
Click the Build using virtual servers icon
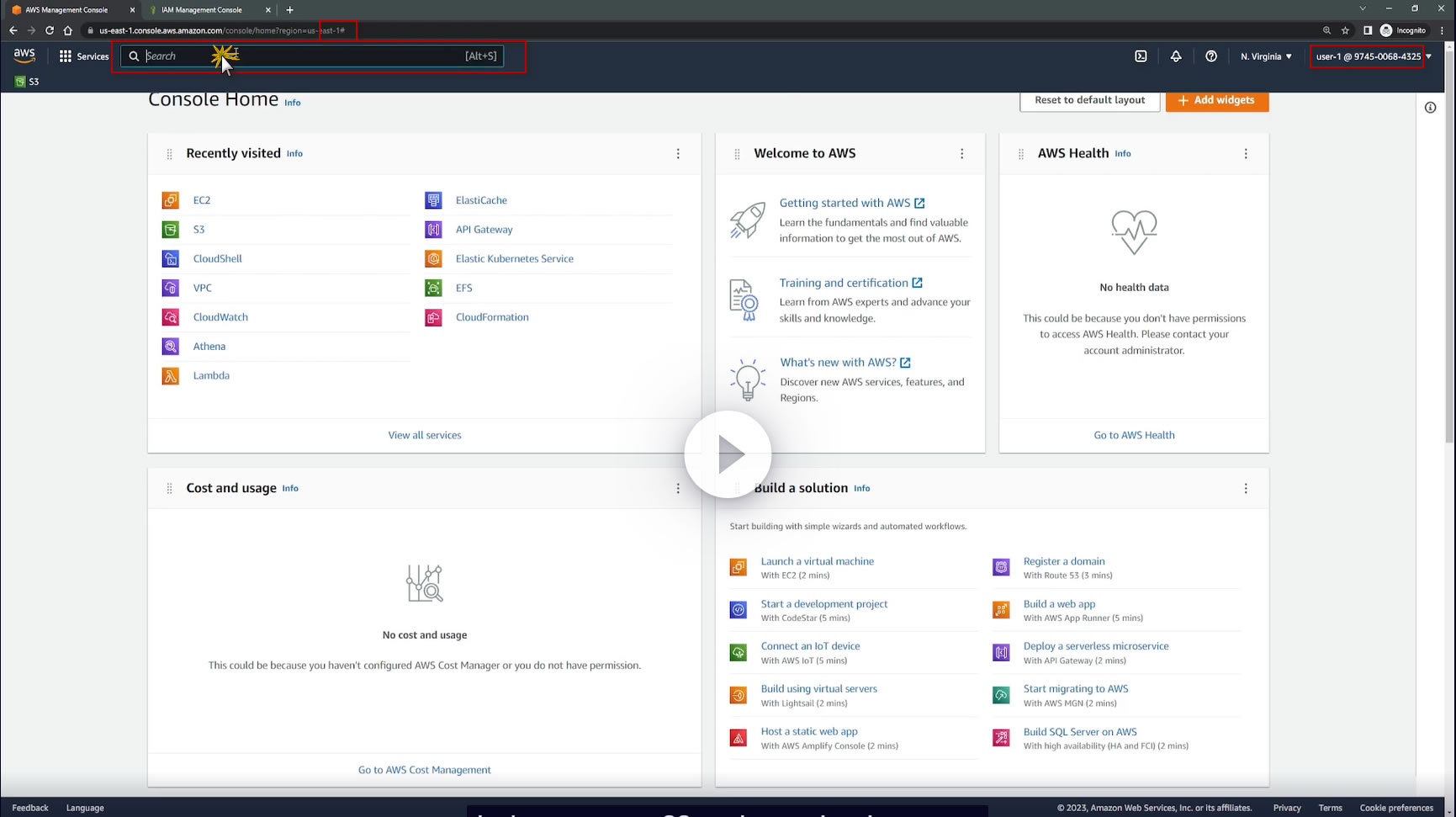tap(739, 695)
